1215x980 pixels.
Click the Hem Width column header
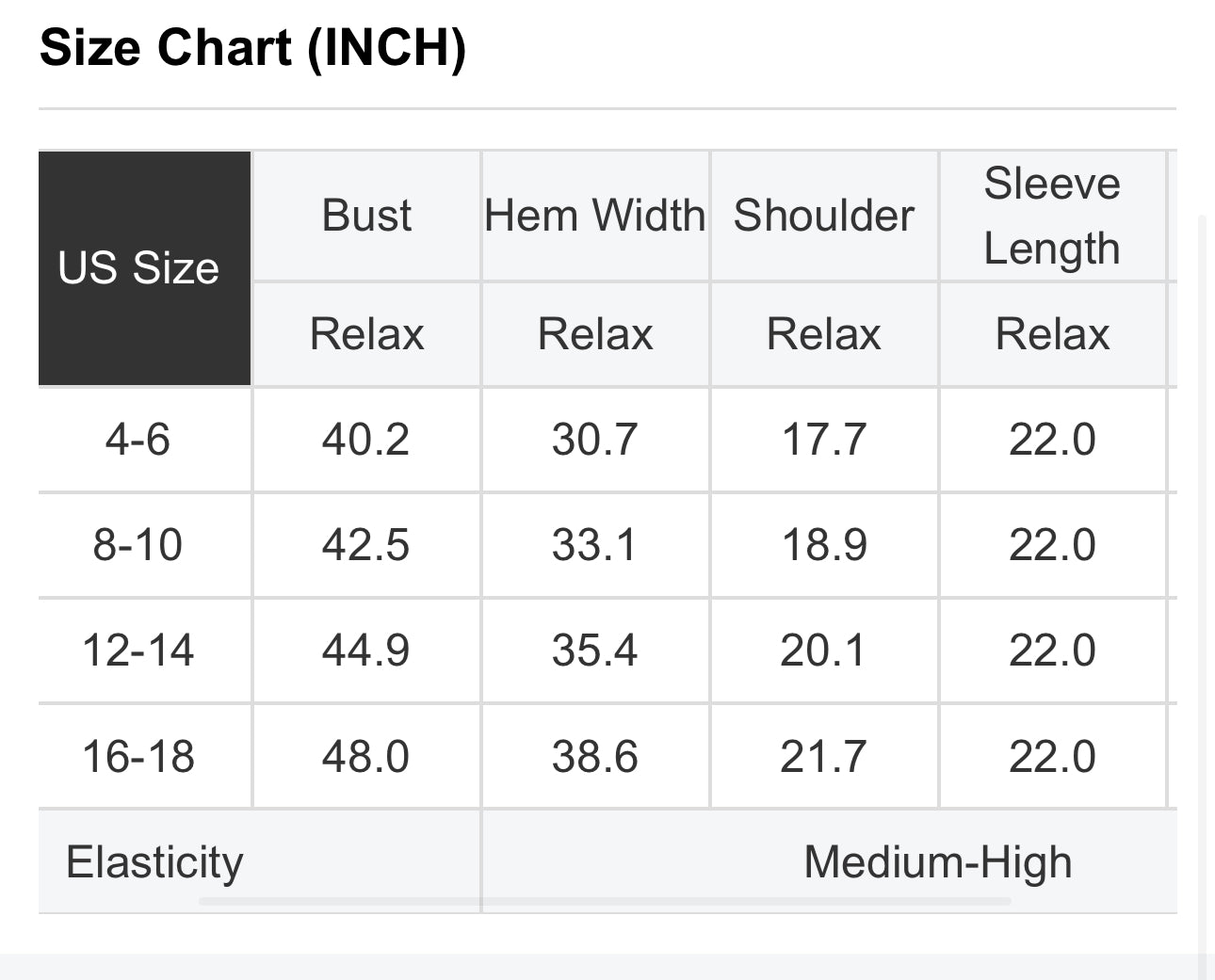[x=595, y=216]
